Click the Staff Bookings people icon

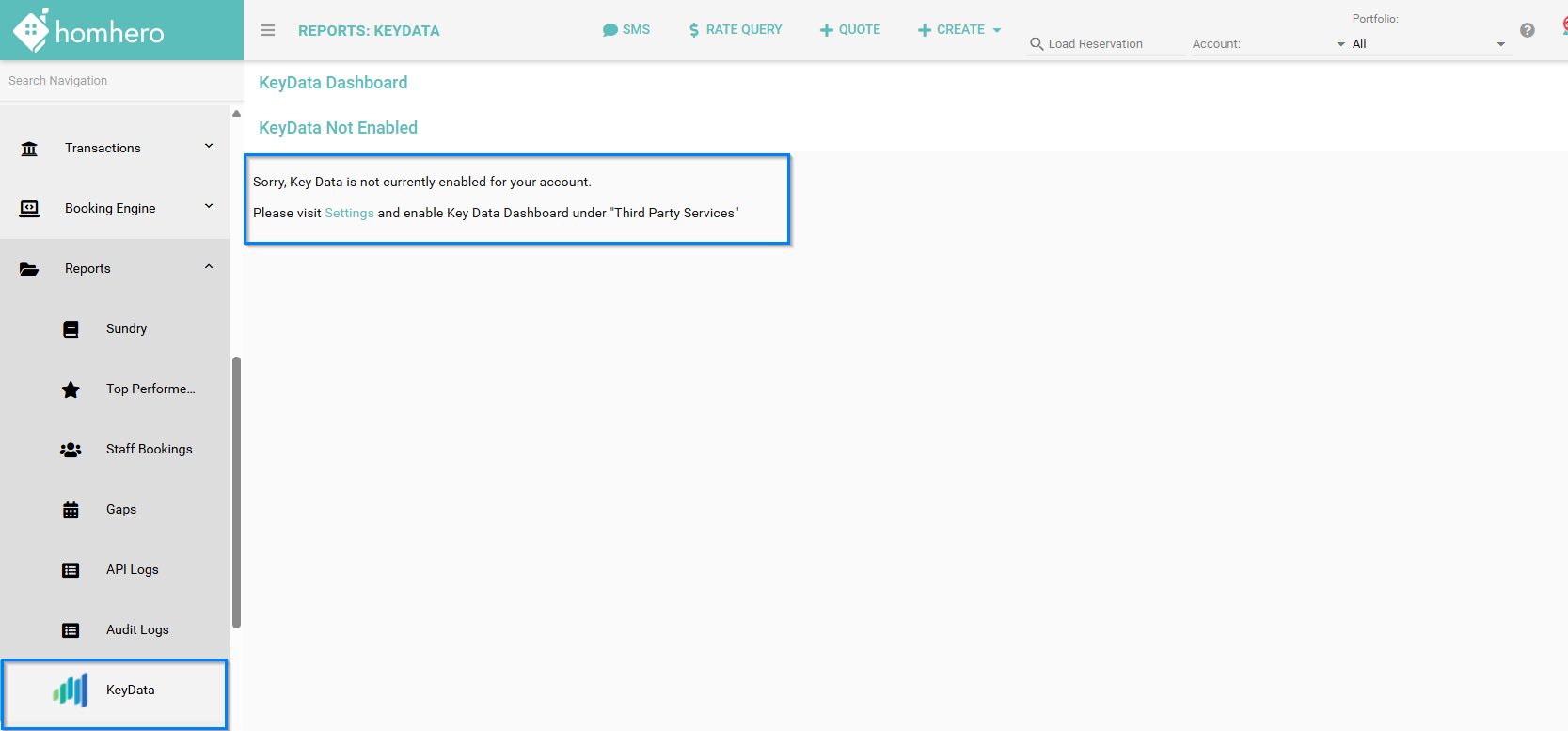[x=71, y=450]
